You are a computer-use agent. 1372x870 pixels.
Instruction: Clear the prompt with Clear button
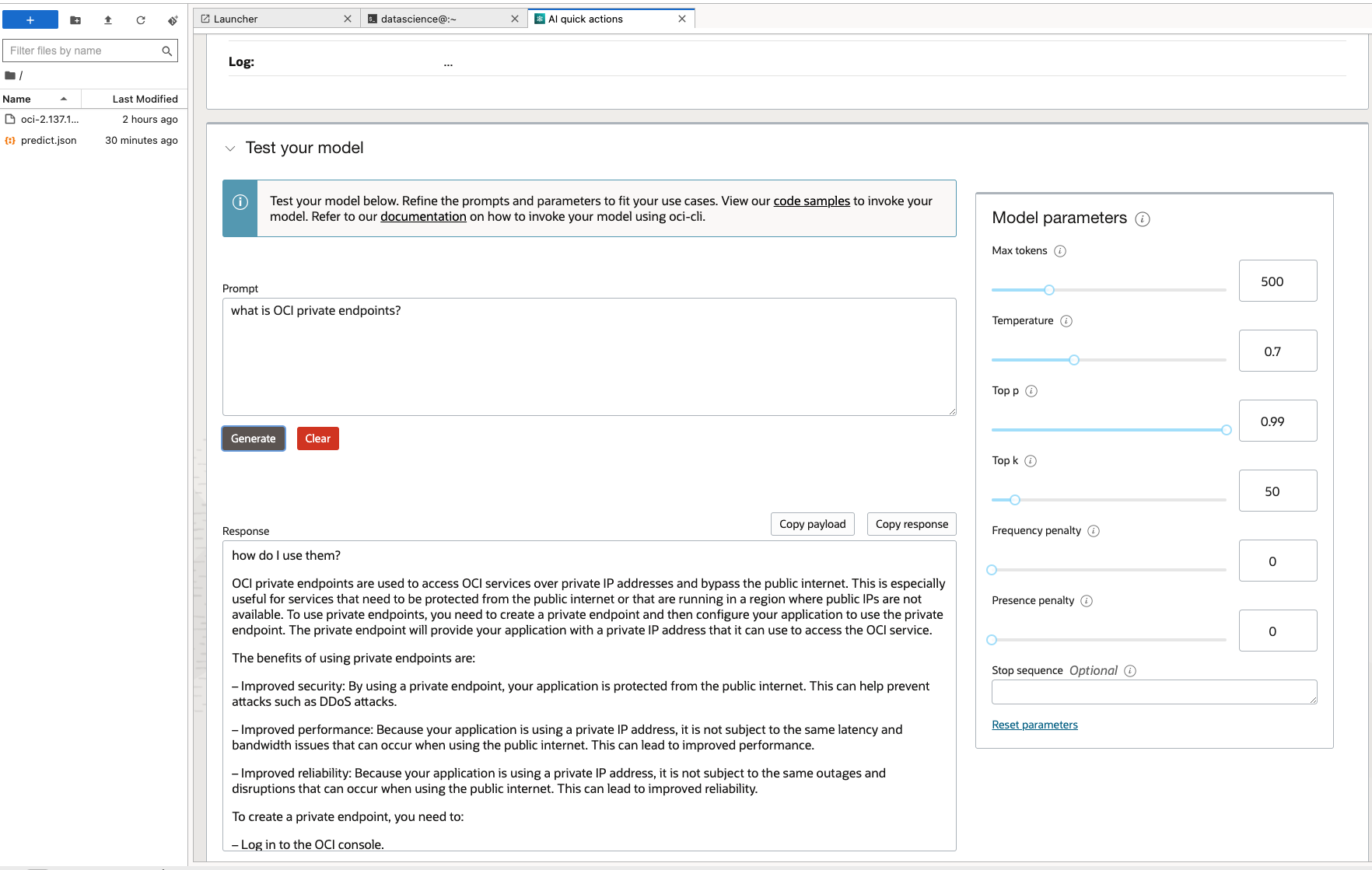(318, 438)
